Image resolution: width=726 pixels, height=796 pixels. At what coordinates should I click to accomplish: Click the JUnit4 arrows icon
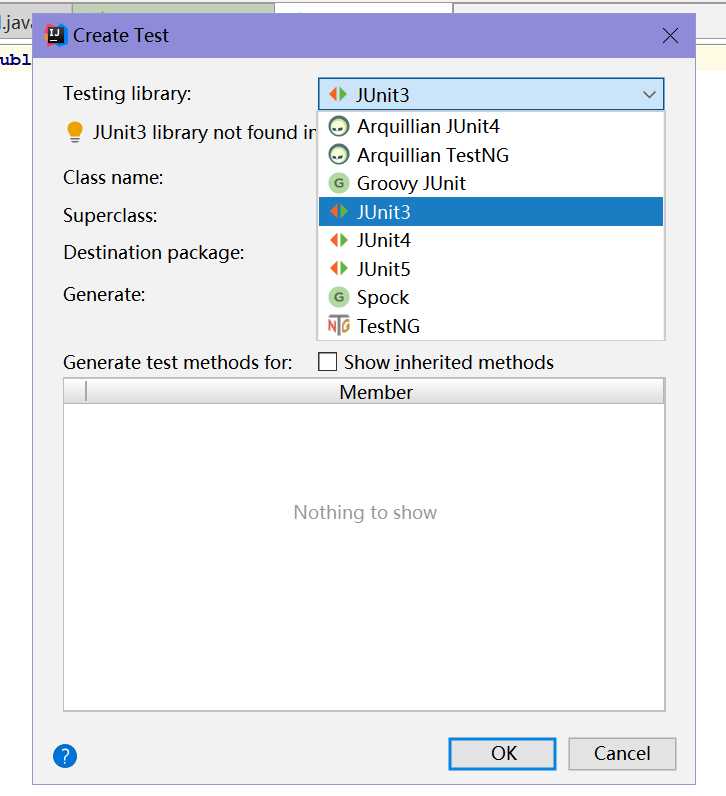[x=339, y=240]
